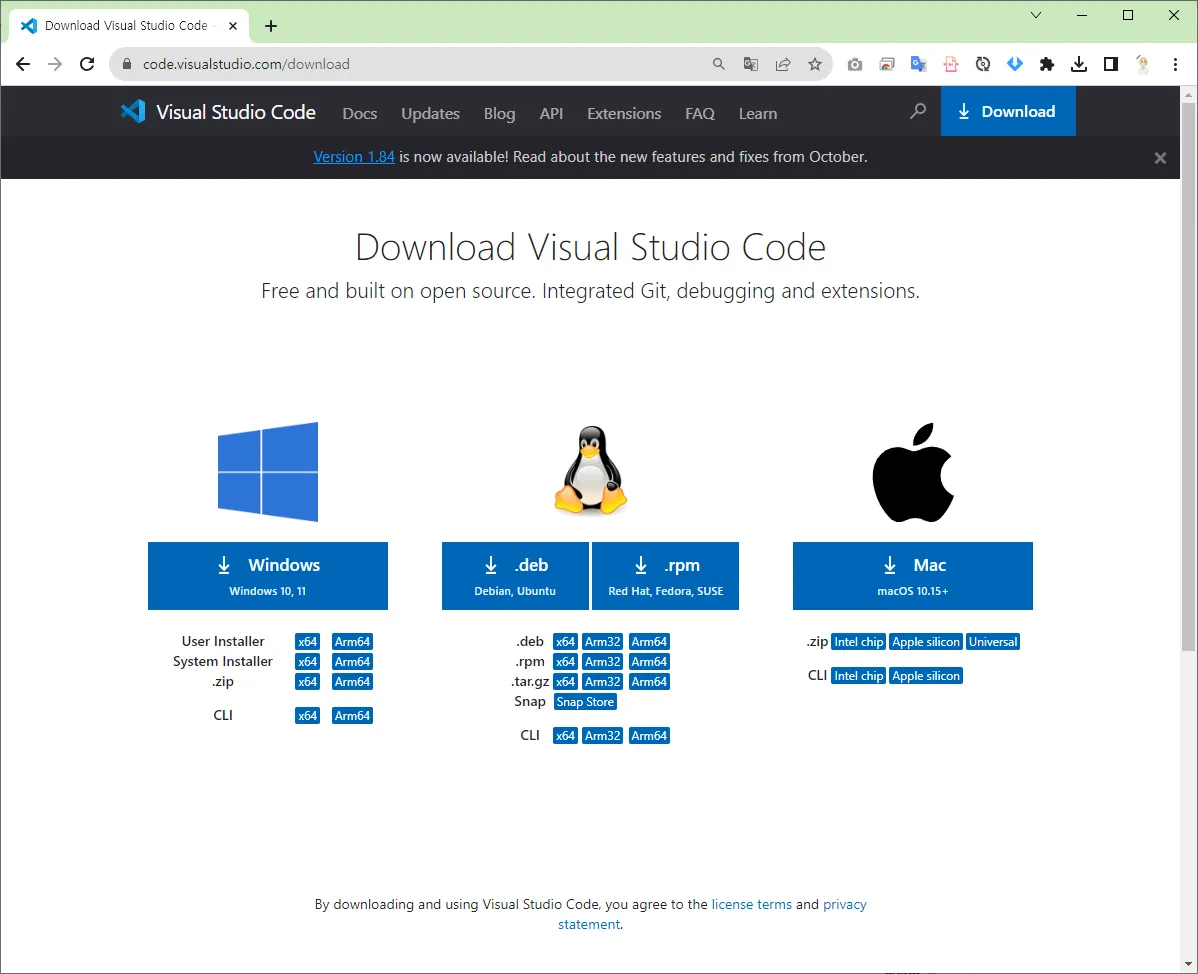1198x974 pixels.
Task: Download the Mac macOS 10.15+ build
Action: pyautogui.click(x=912, y=575)
